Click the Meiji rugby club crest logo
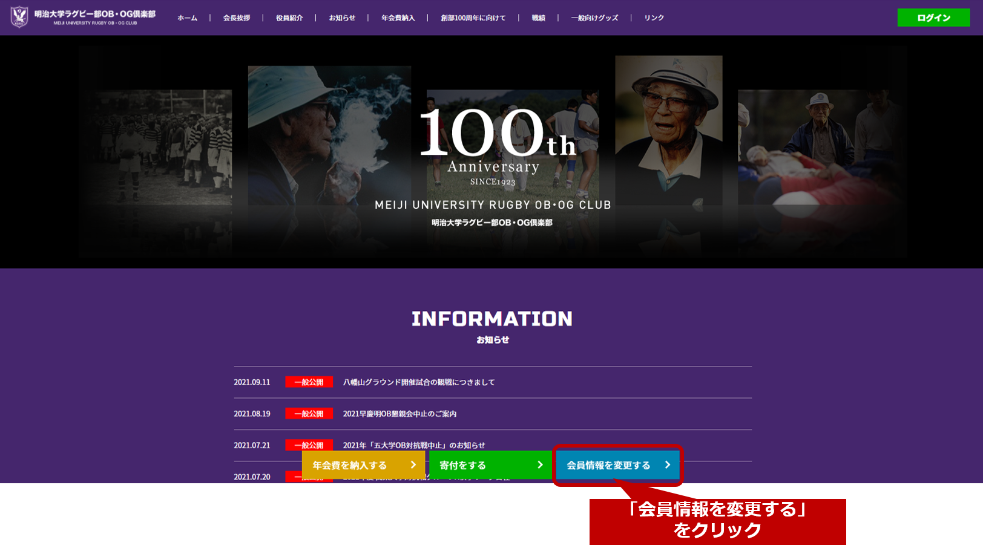This screenshot has height=557, width=984. coord(19,17)
